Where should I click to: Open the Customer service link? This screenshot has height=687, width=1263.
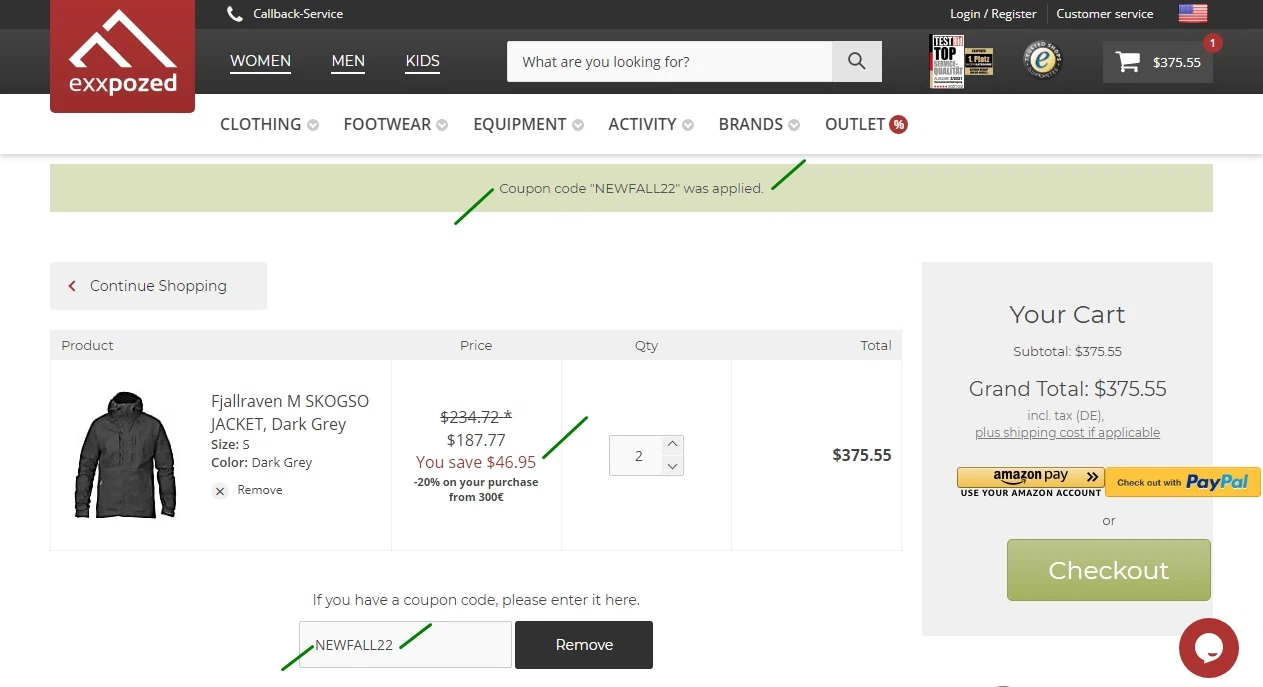pyautogui.click(x=1104, y=14)
